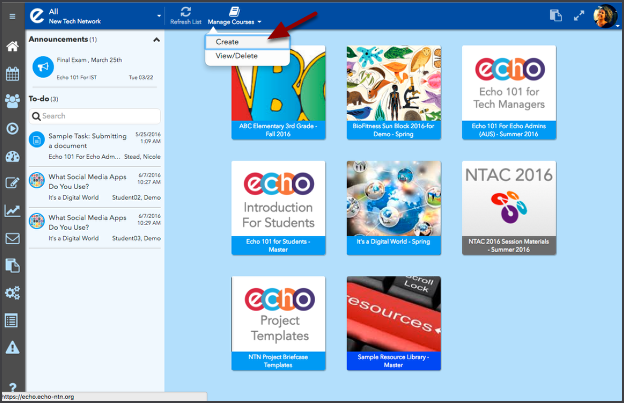Open Sample Resource Library - Master tile
Image resolution: width=624 pixels, height=403 pixels.
[394, 323]
